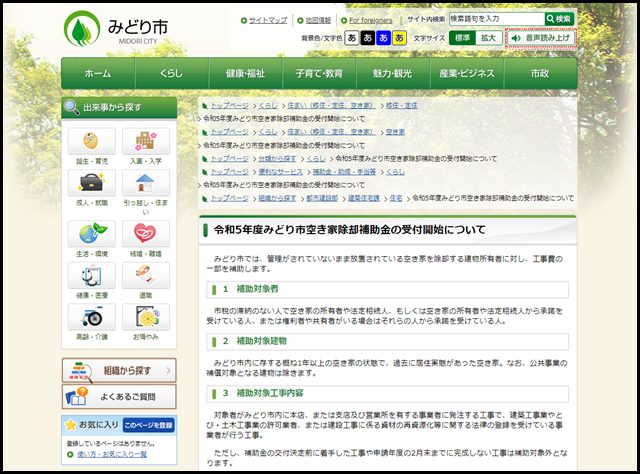Select the 成人・就職 briefcase icon
640x474 pixels.
[90, 185]
